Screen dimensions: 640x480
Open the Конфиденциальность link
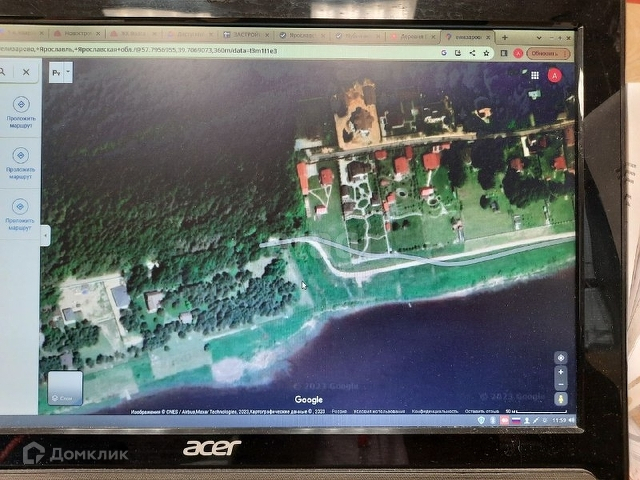click(434, 411)
